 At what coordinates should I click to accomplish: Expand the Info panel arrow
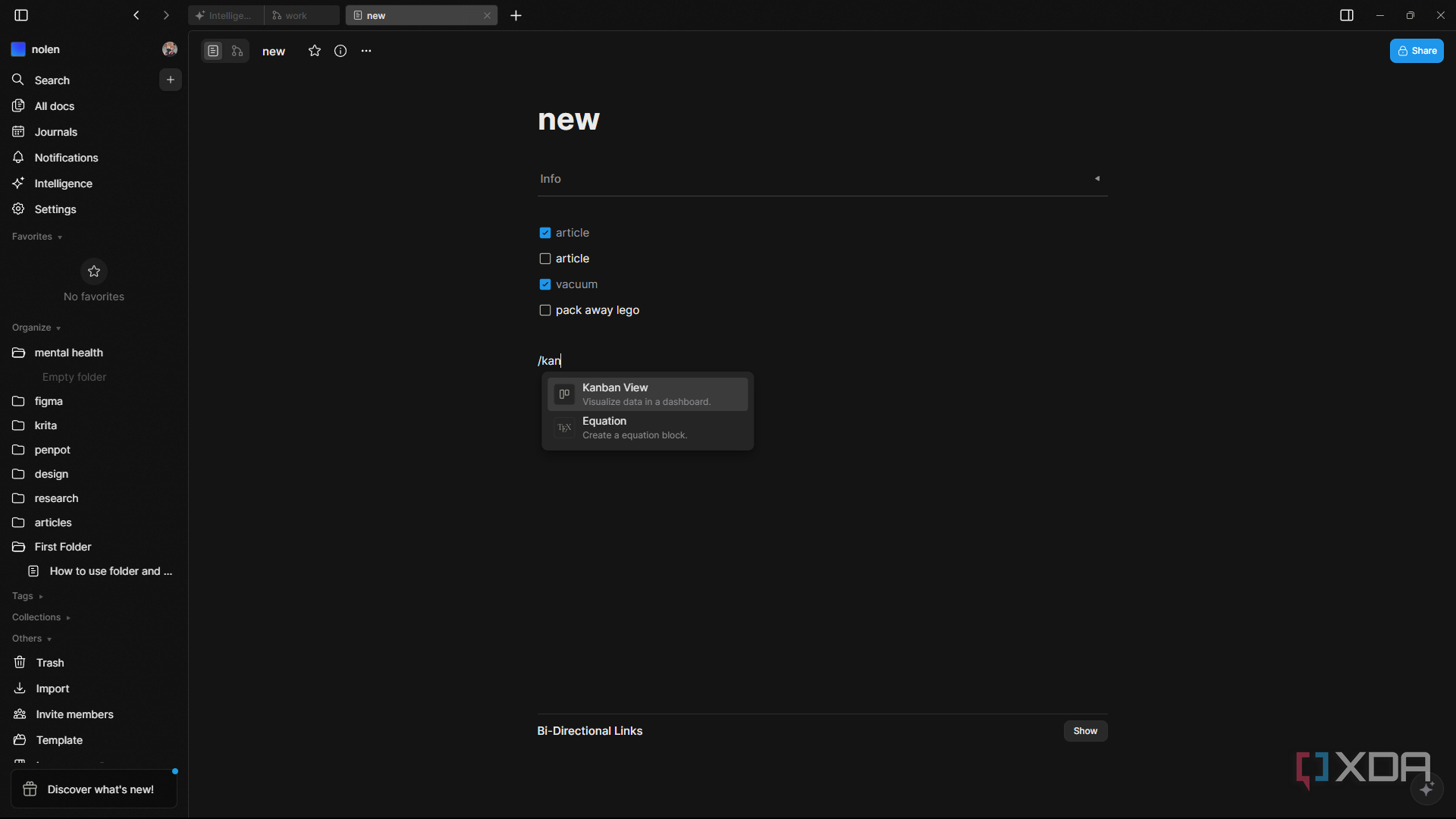coord(1097,179)
